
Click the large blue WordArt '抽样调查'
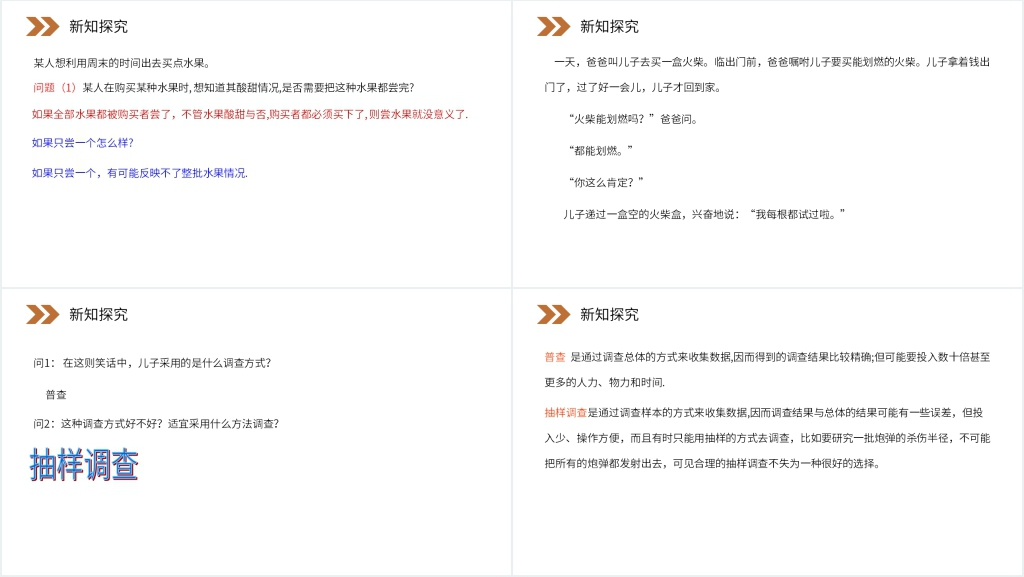click(84, 465)
